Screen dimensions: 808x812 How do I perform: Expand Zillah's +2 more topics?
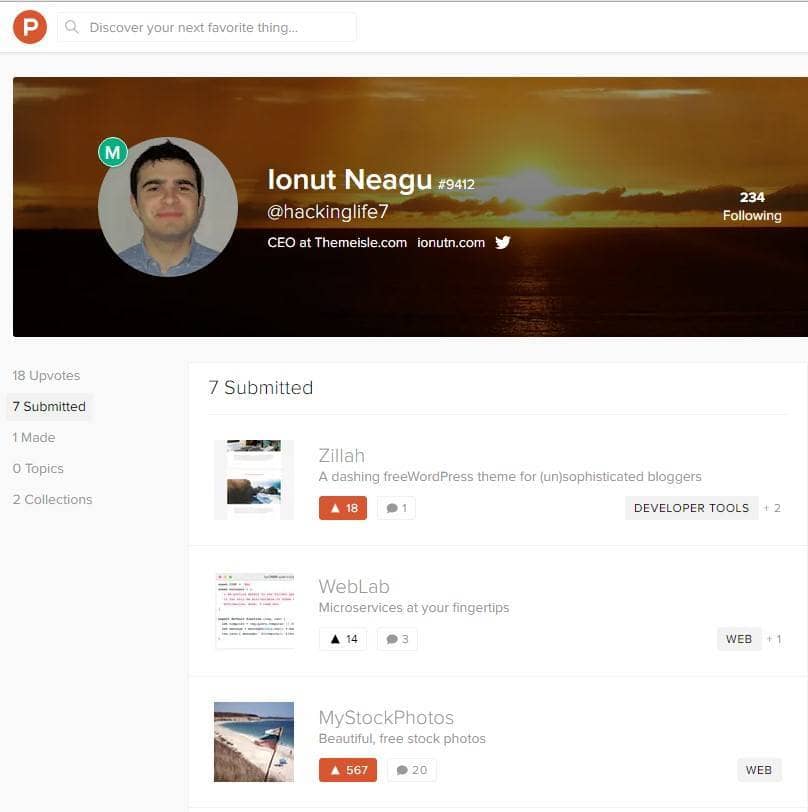click(x=772, y=508)
